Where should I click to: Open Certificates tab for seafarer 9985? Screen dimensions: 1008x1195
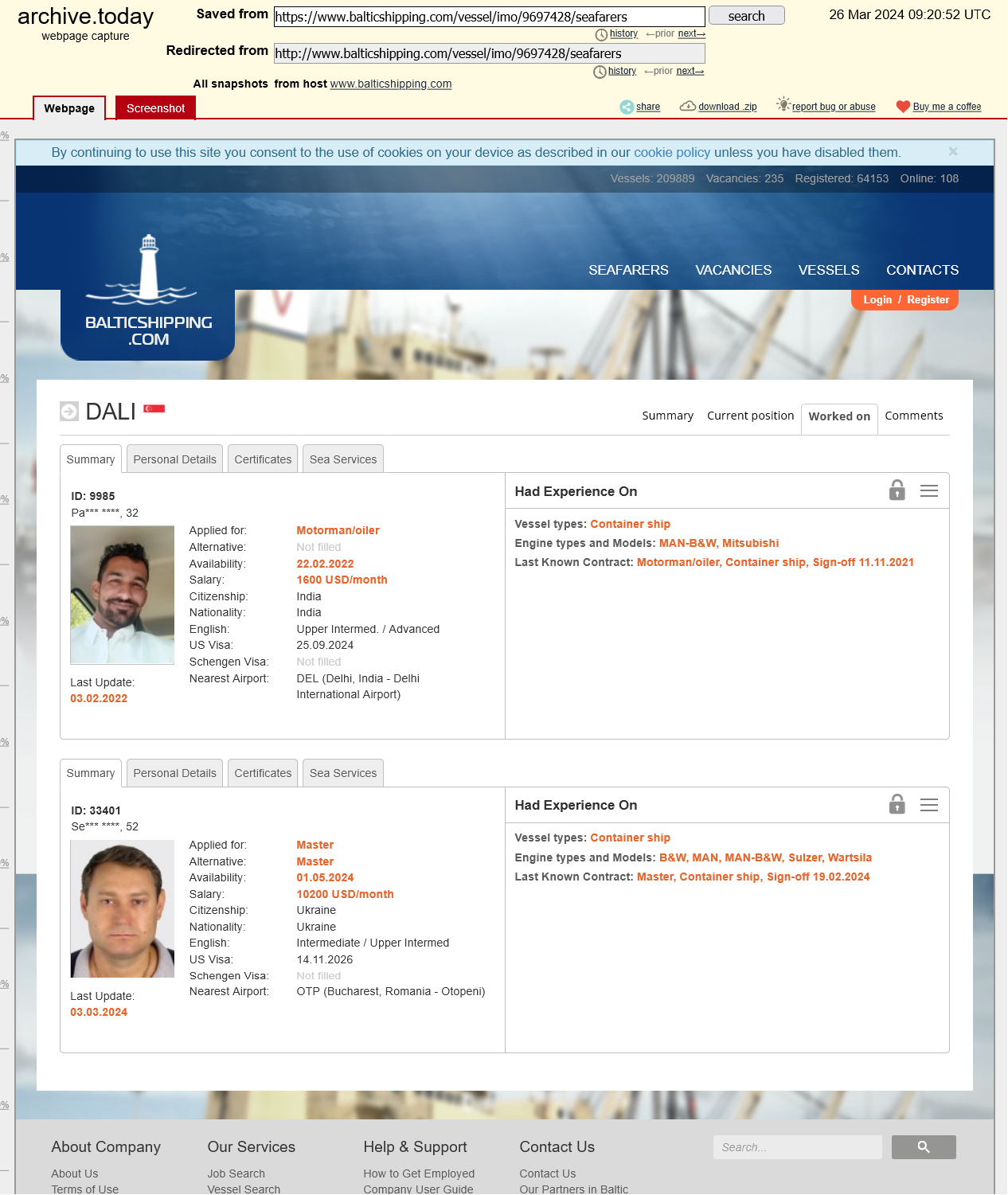tap(263, 459)
